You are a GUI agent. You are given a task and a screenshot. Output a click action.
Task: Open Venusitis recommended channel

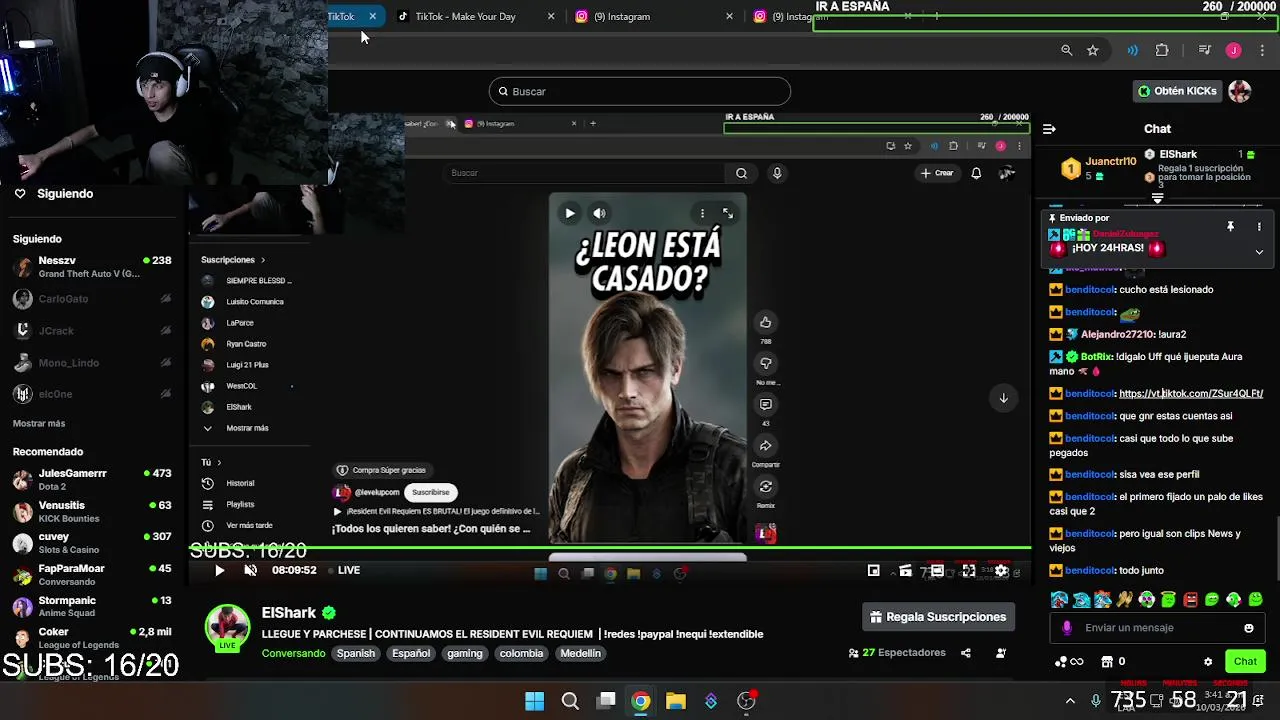coord(93,512)
